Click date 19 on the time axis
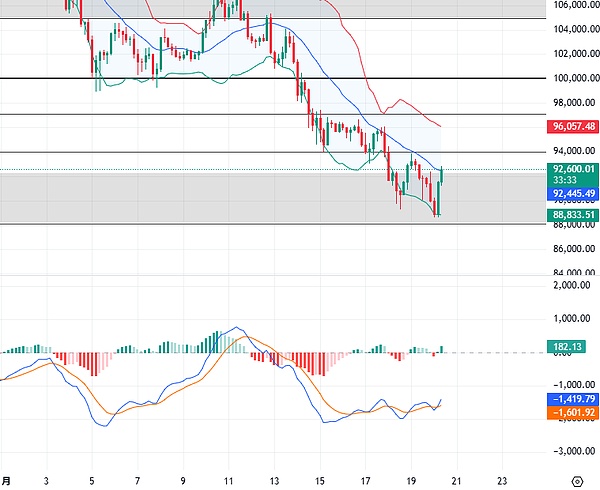 click(x=411, y=478)
